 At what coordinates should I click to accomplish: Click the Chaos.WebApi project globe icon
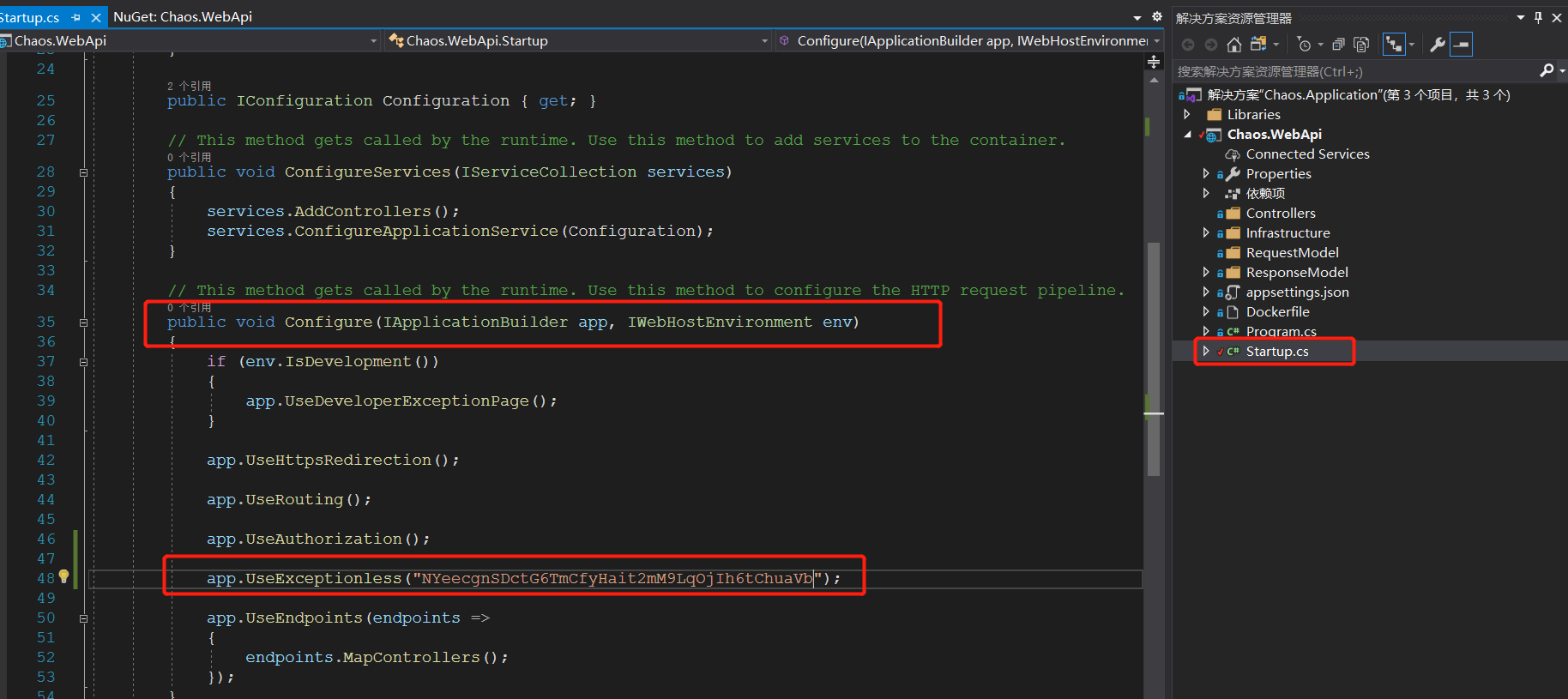click(1214, 135)
